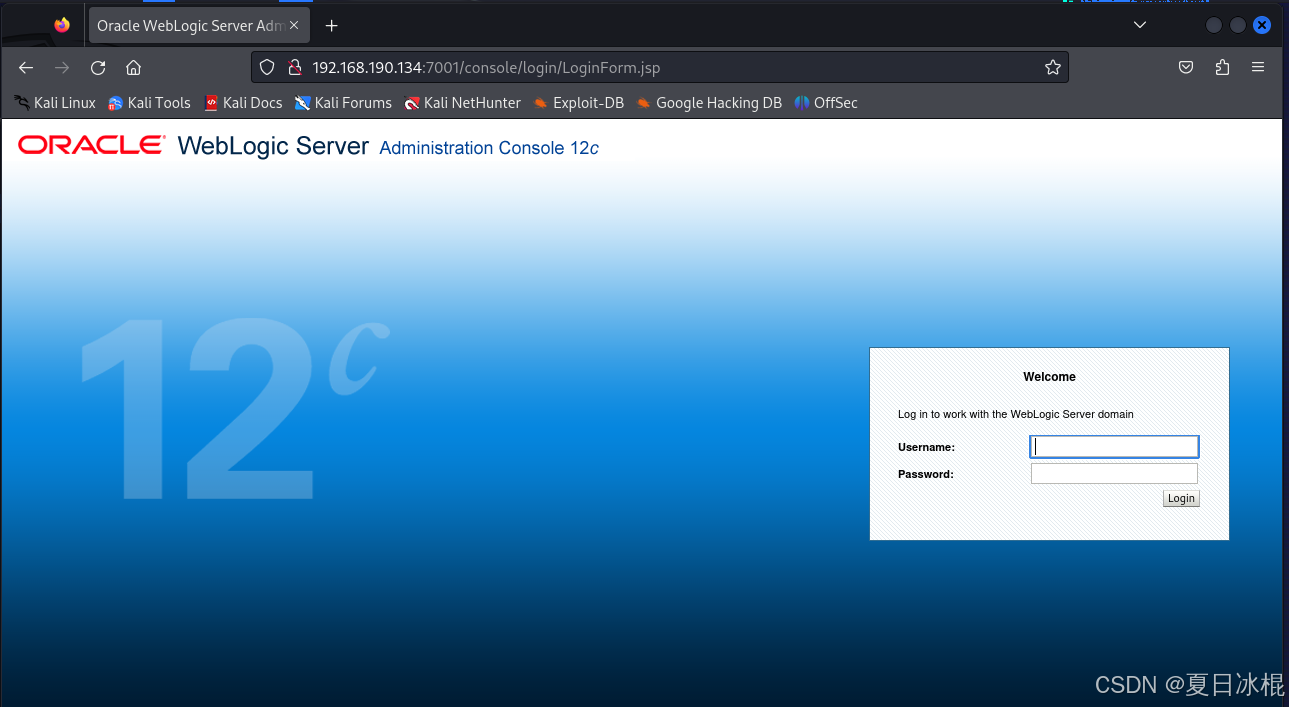Click the Login button

(1181, 498)
